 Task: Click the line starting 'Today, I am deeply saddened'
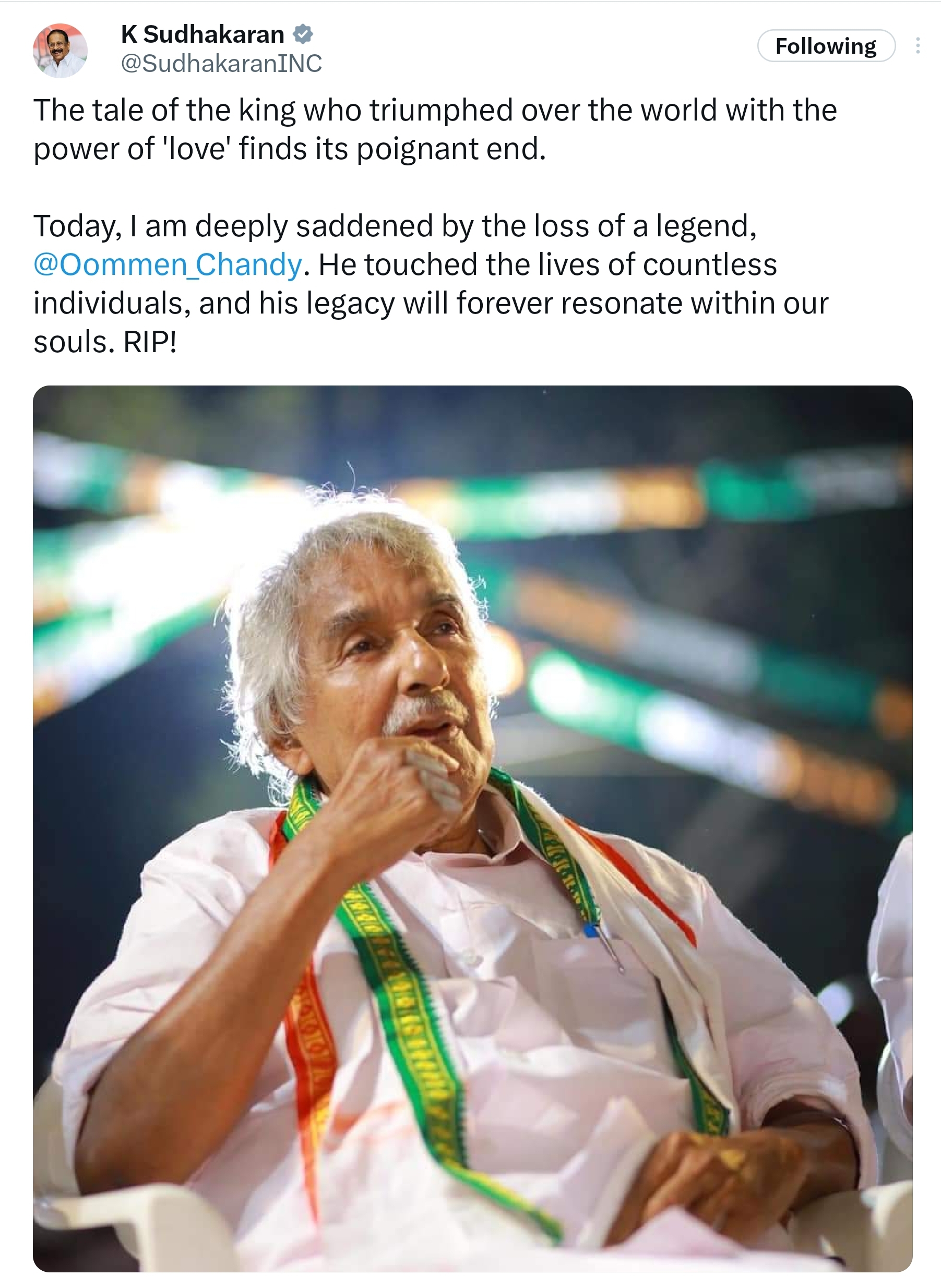tap(395, 225)
